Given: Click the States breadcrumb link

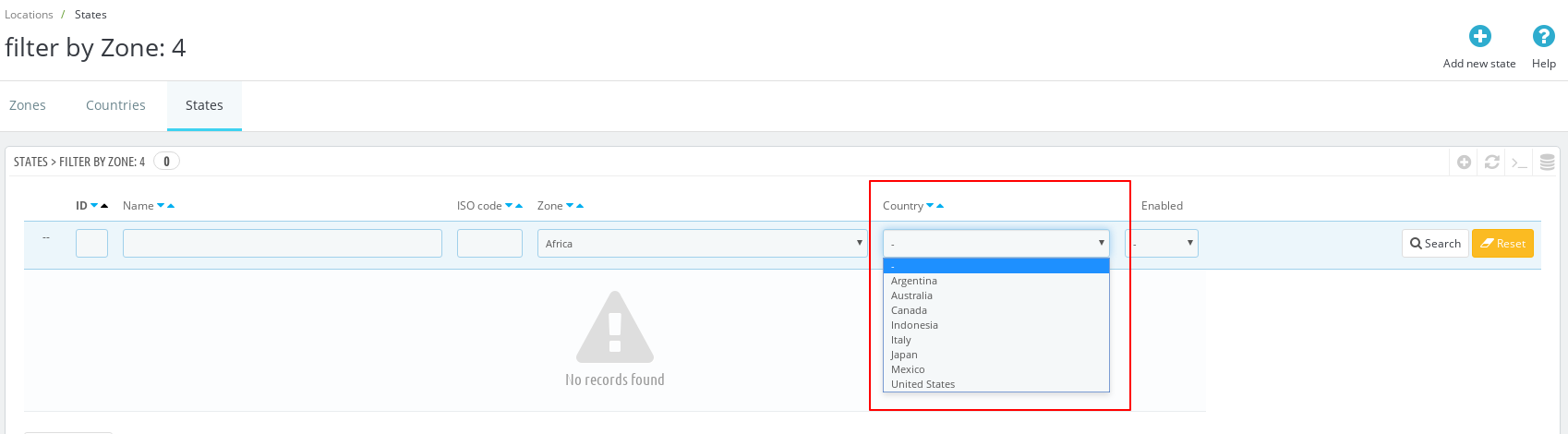Looking at the screenshot, I should (x=90, y=15).
